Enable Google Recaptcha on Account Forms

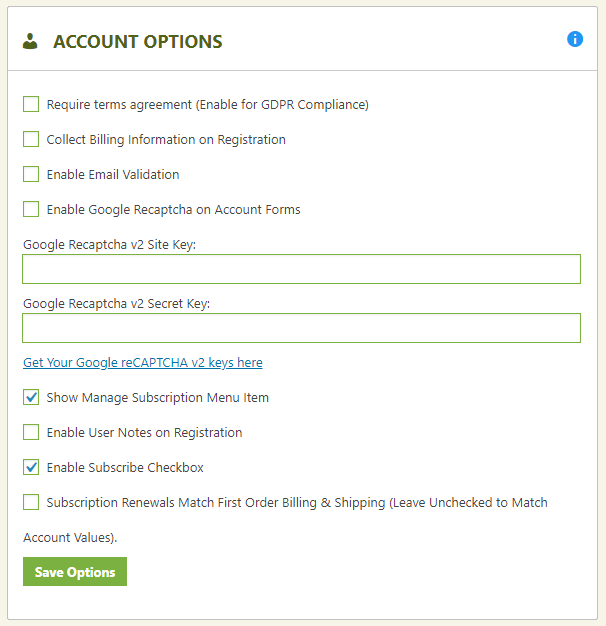(31, 209)
